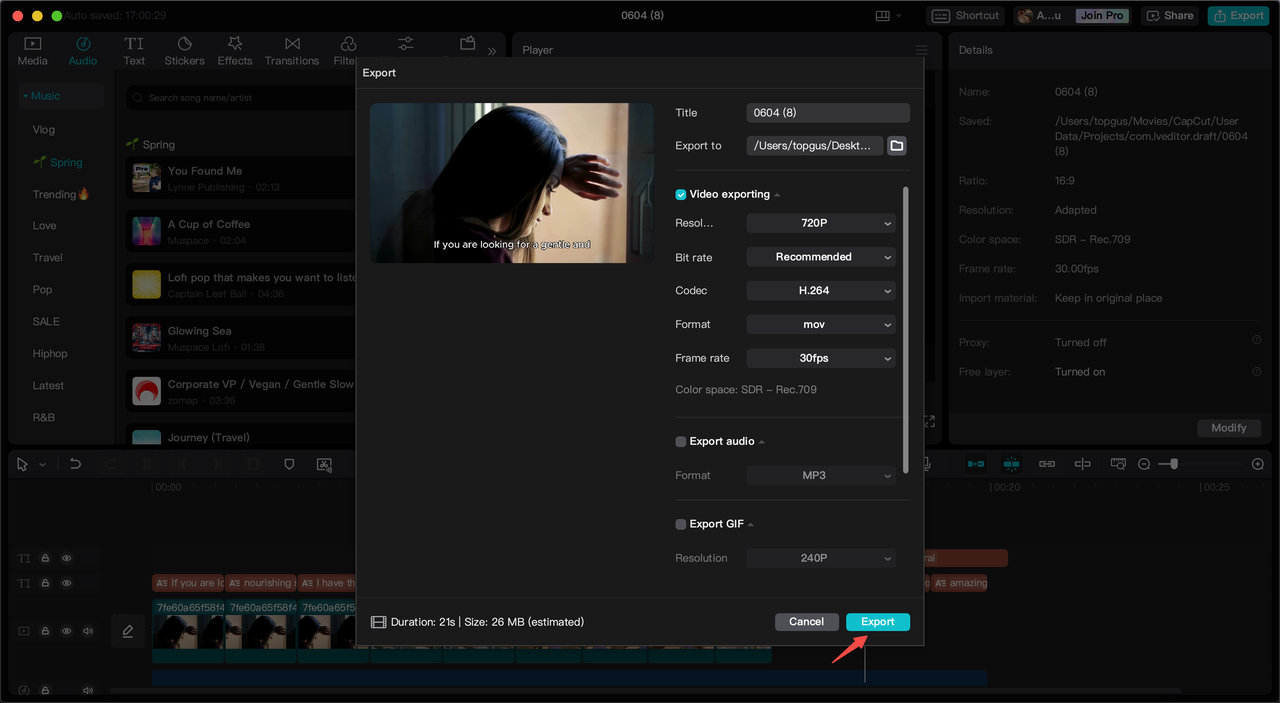Image resolution: width=1280 pixels, height=703 pixels.
Task: Hide the topmost text track
Action: (x=67, y=558)
